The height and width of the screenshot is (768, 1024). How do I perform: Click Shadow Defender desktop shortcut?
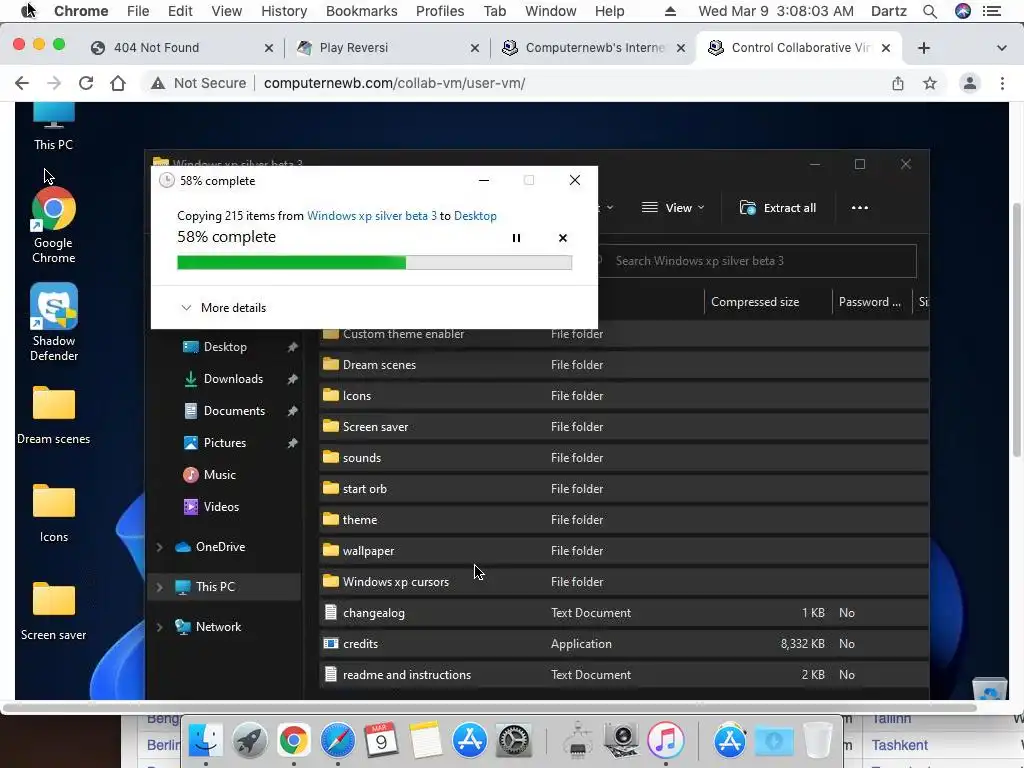tap(54, 323)
